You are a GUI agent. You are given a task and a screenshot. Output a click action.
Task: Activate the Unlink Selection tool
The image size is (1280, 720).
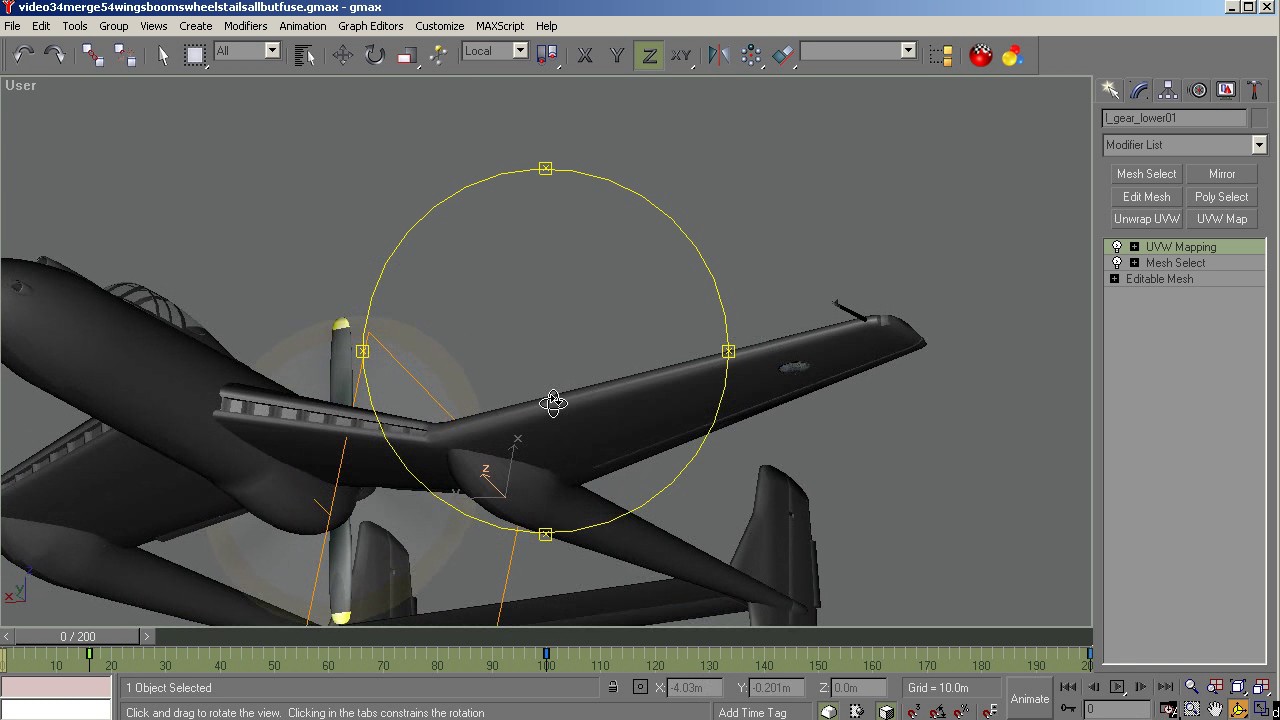125,55
